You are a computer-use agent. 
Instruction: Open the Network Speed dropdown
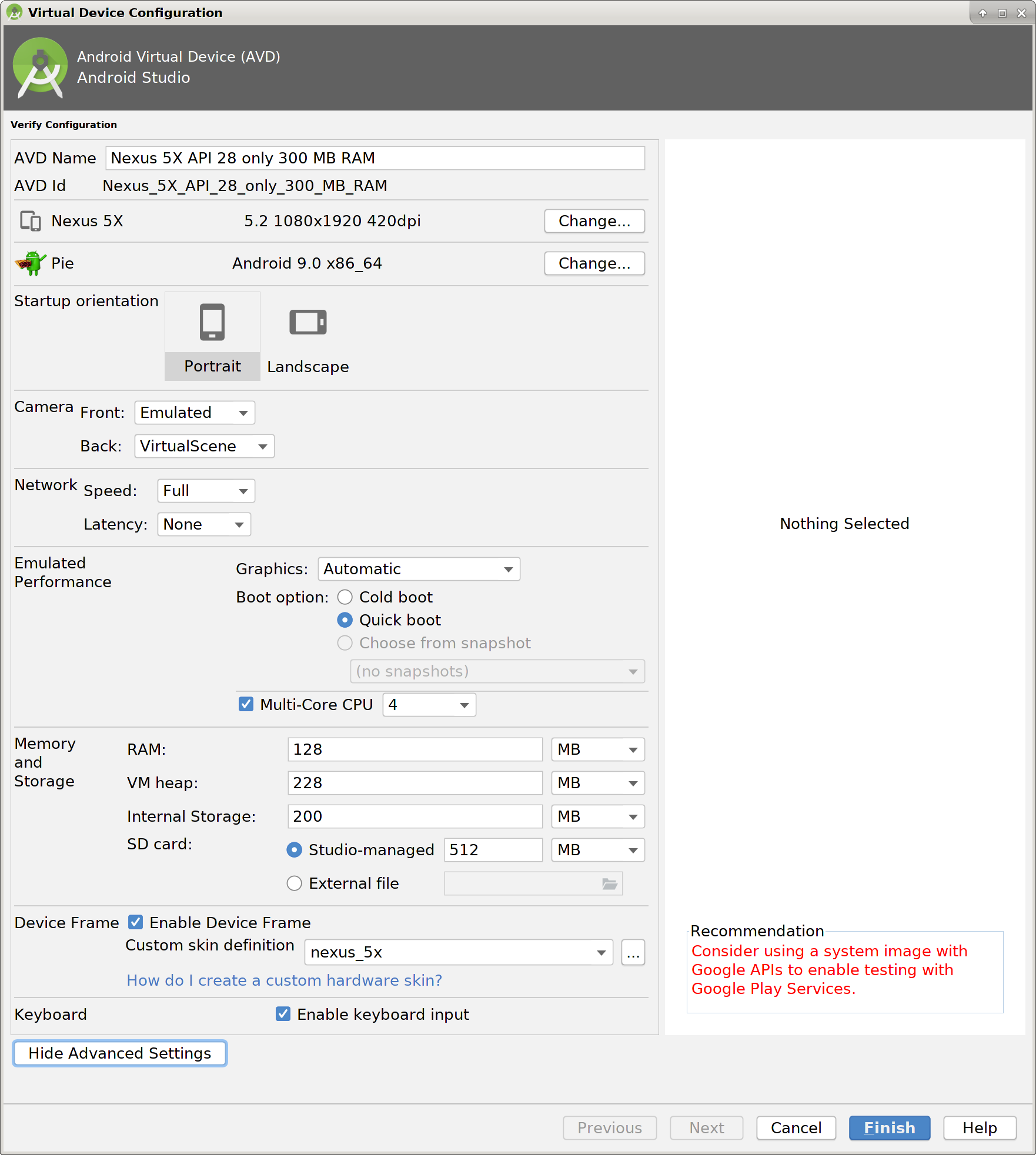click(x=205, y=490)
